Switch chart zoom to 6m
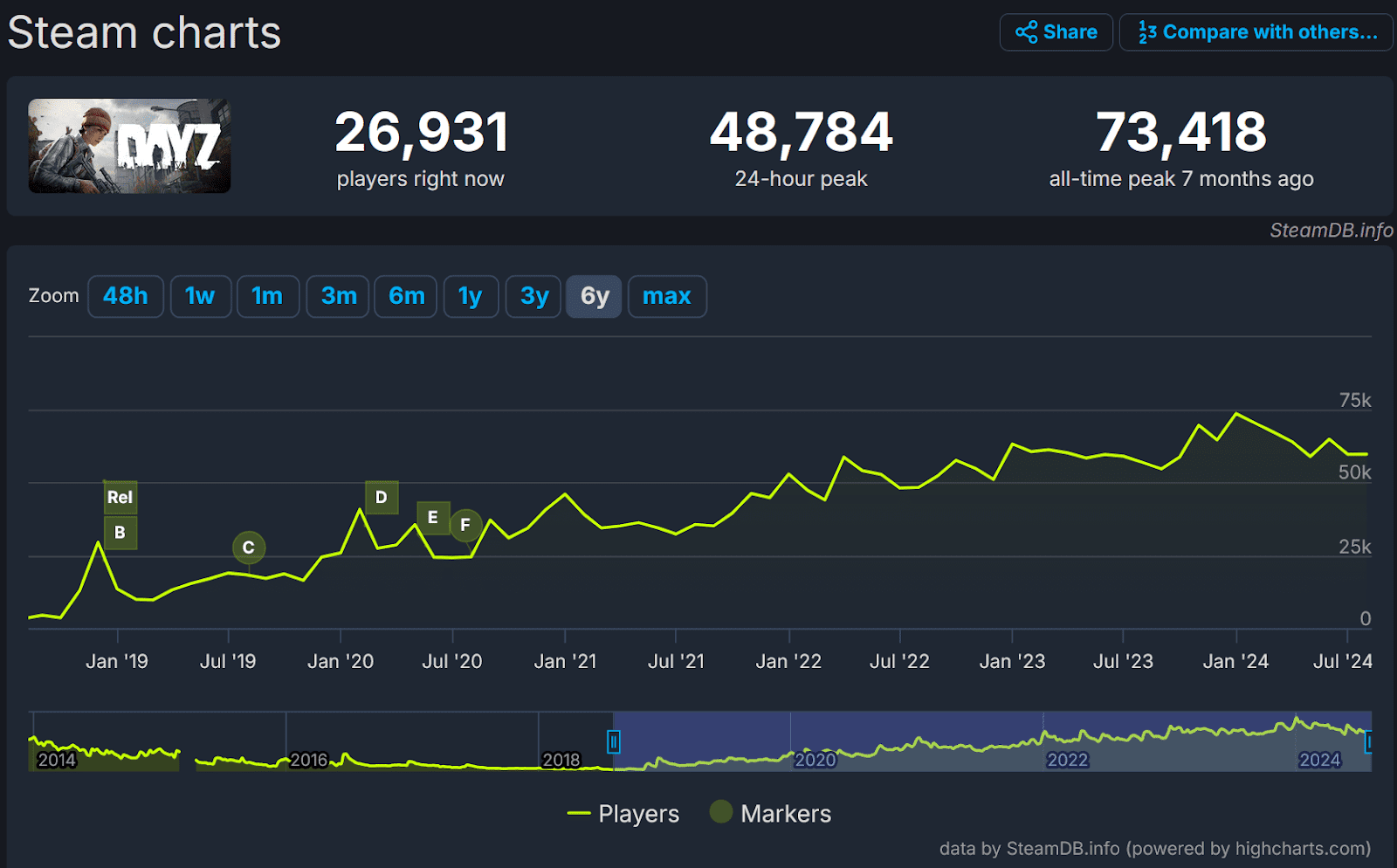1397x868 pixels. point(406,296)
